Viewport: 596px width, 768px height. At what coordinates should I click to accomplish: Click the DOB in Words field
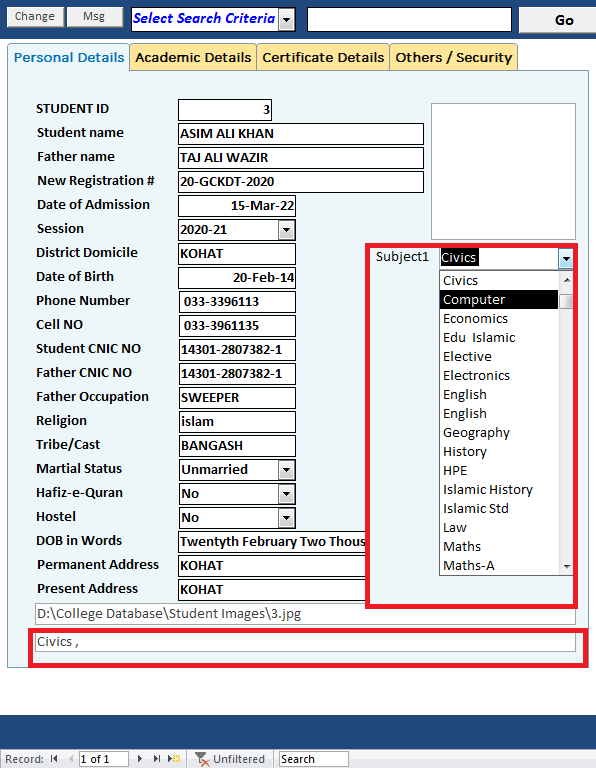tap(272, 542)
